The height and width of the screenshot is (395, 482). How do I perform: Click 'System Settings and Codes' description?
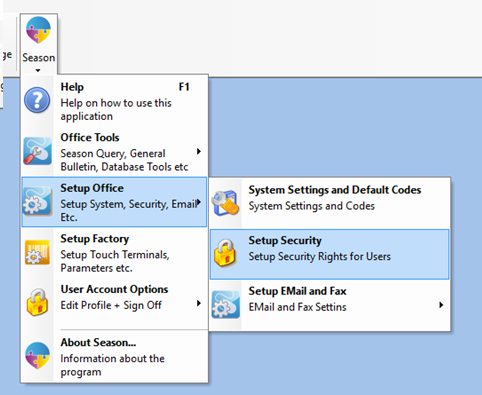click(312, 206)
